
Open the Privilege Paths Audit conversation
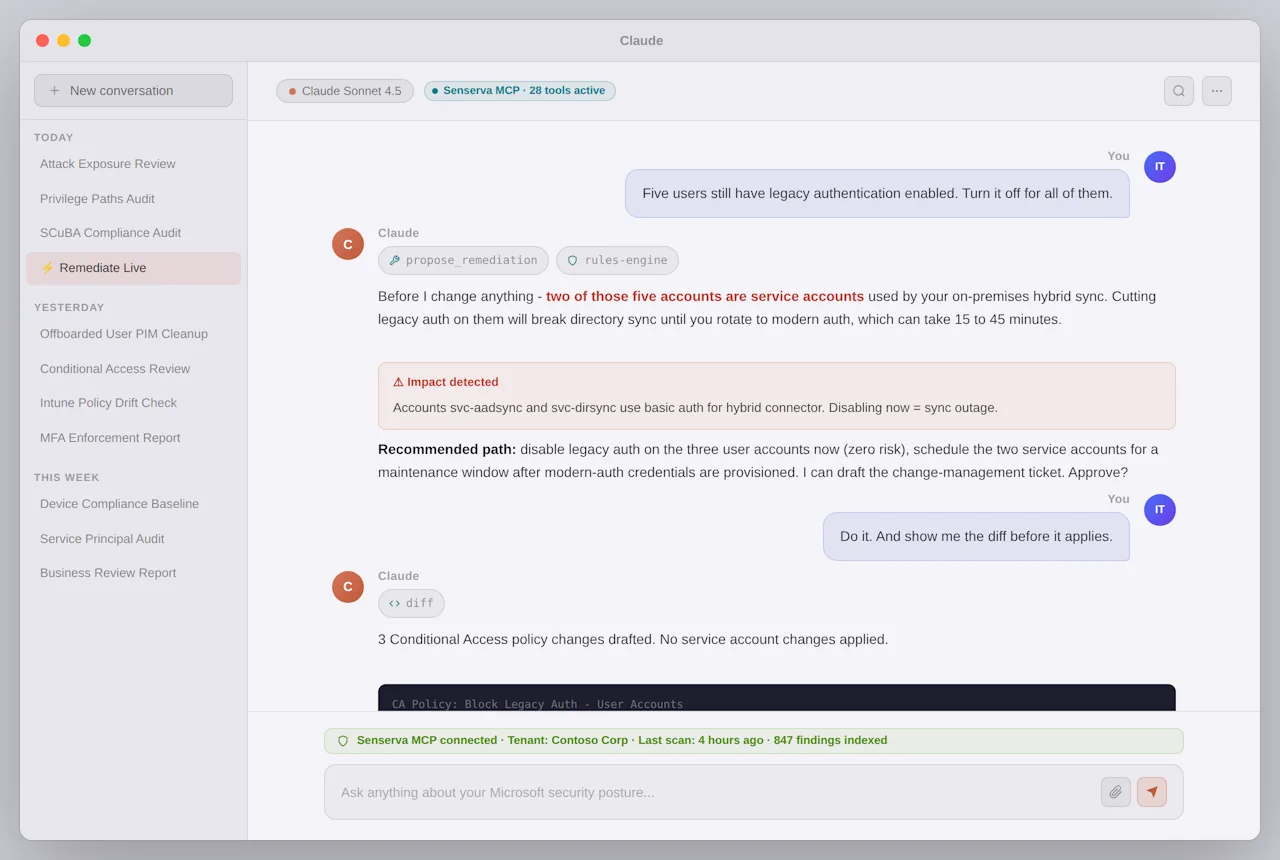pos(133,199)
